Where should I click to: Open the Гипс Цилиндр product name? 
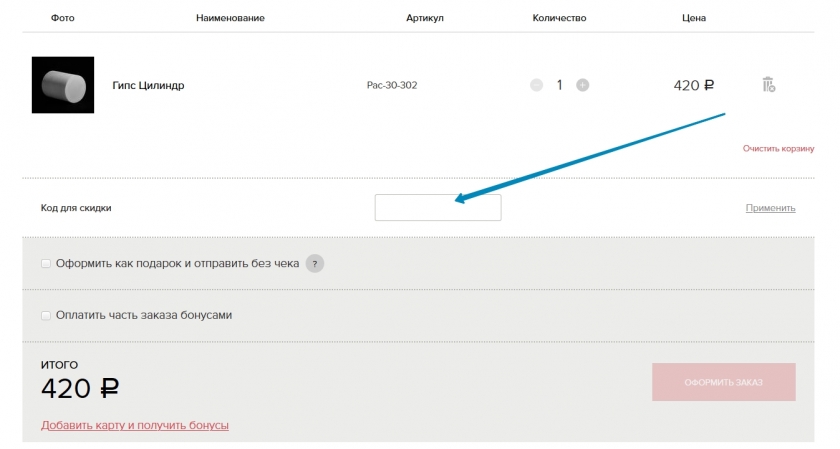point(148,86)
